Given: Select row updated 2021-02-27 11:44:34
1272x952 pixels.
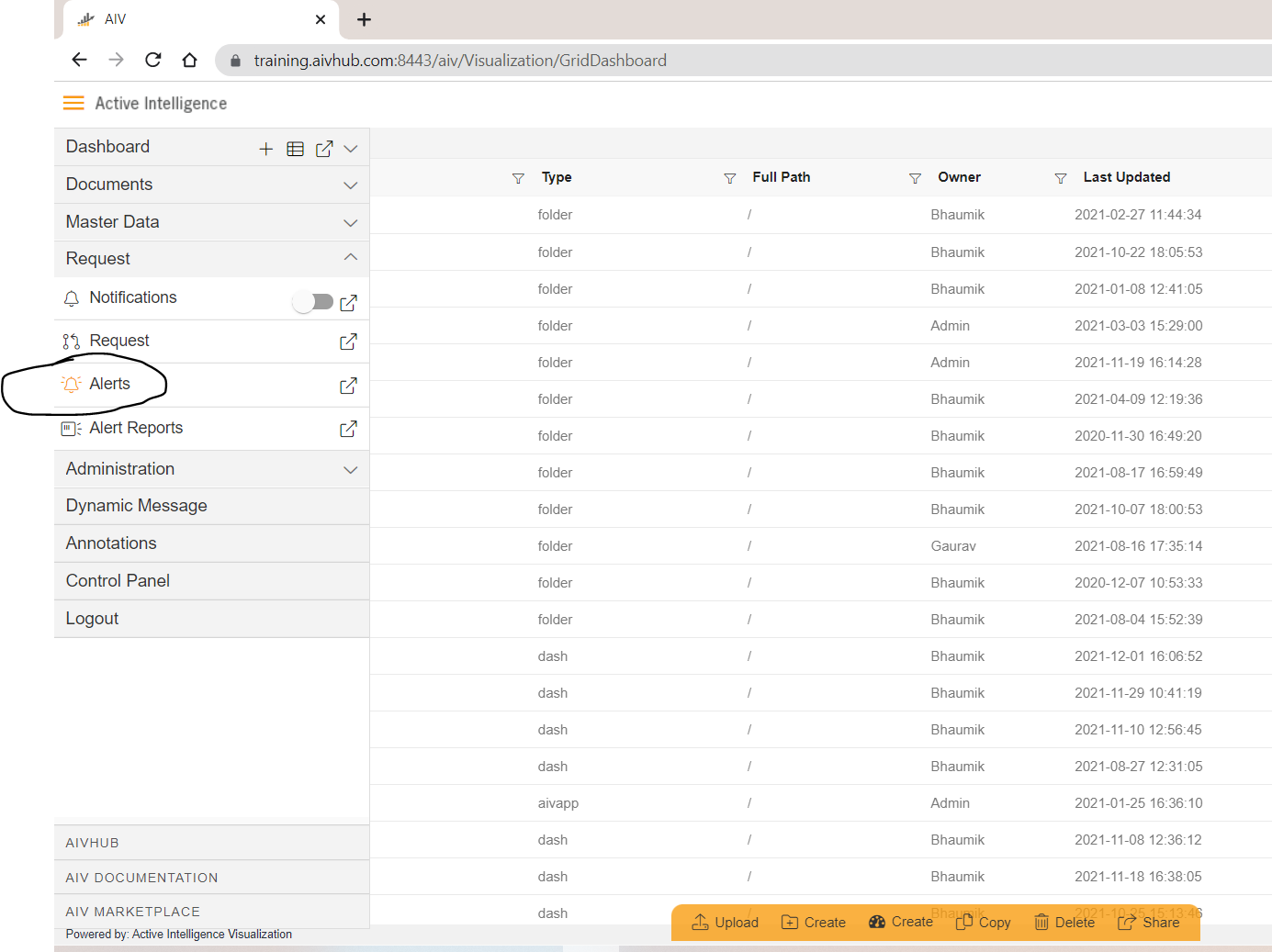Looking at the screenshot, I should (821, 215).
